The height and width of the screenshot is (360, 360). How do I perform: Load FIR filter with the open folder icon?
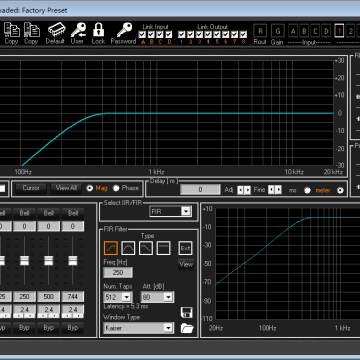click(x=187, y=328)
